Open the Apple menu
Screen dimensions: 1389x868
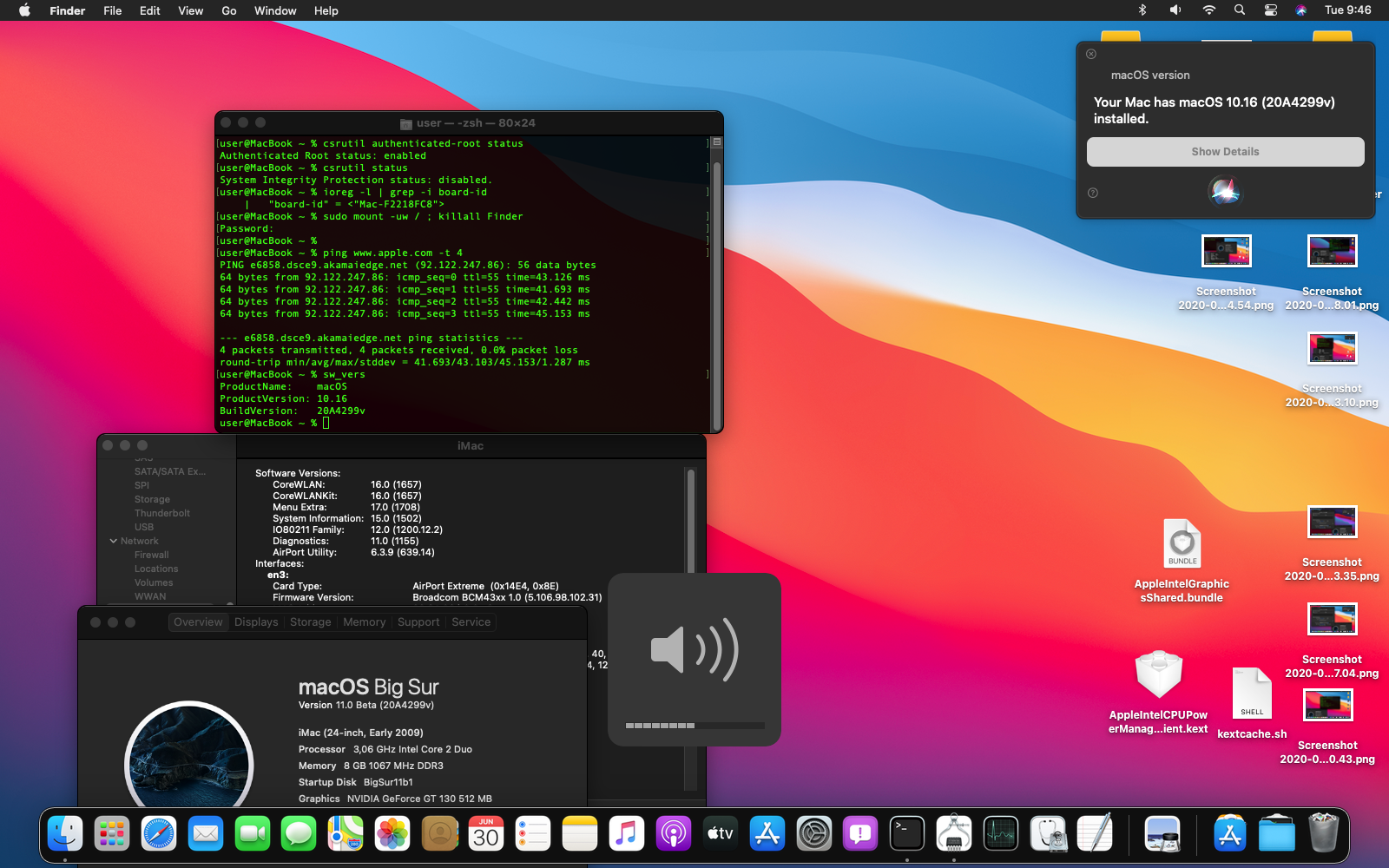(24, 10)
